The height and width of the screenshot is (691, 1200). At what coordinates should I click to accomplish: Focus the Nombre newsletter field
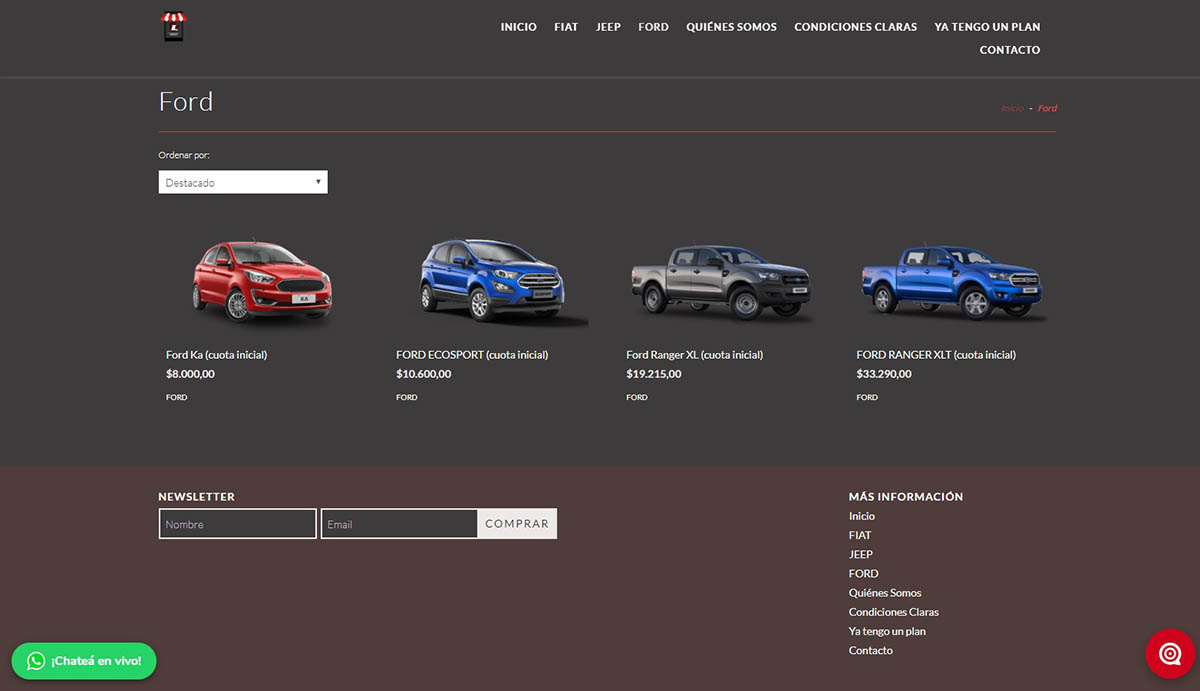point(238,524)
